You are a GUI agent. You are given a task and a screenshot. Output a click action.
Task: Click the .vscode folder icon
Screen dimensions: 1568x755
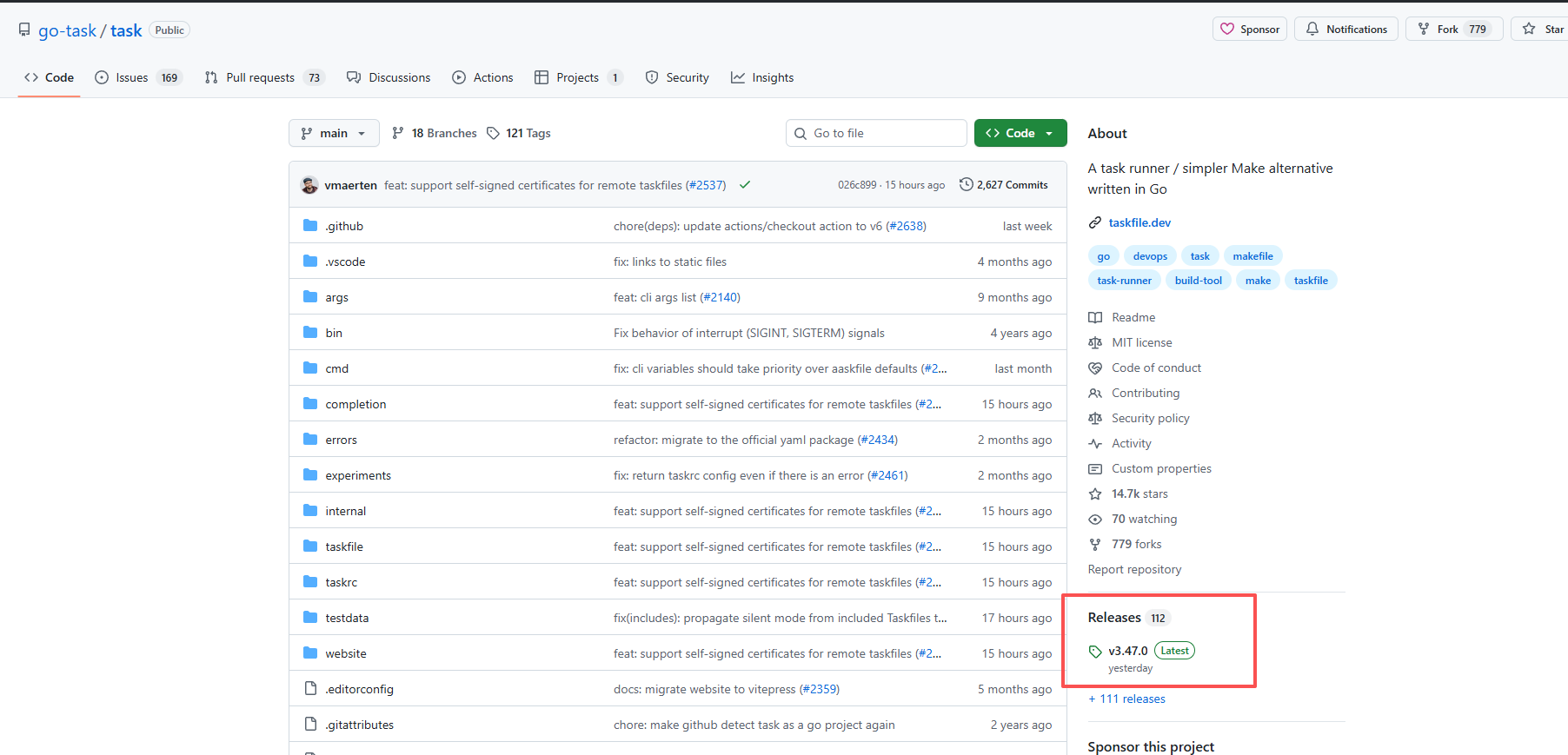pos(310,262)
